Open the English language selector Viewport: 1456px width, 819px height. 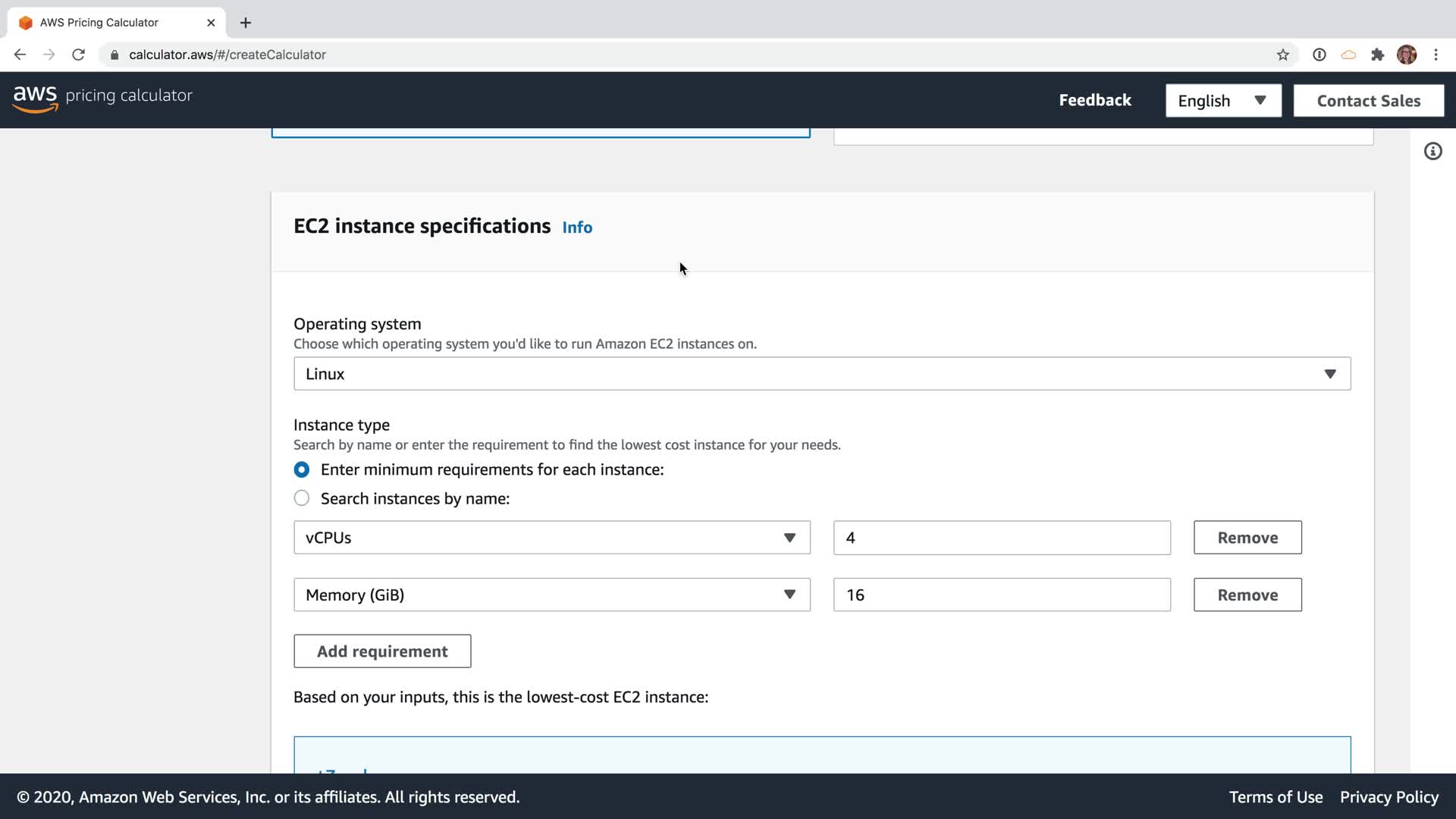point(1222,101)
